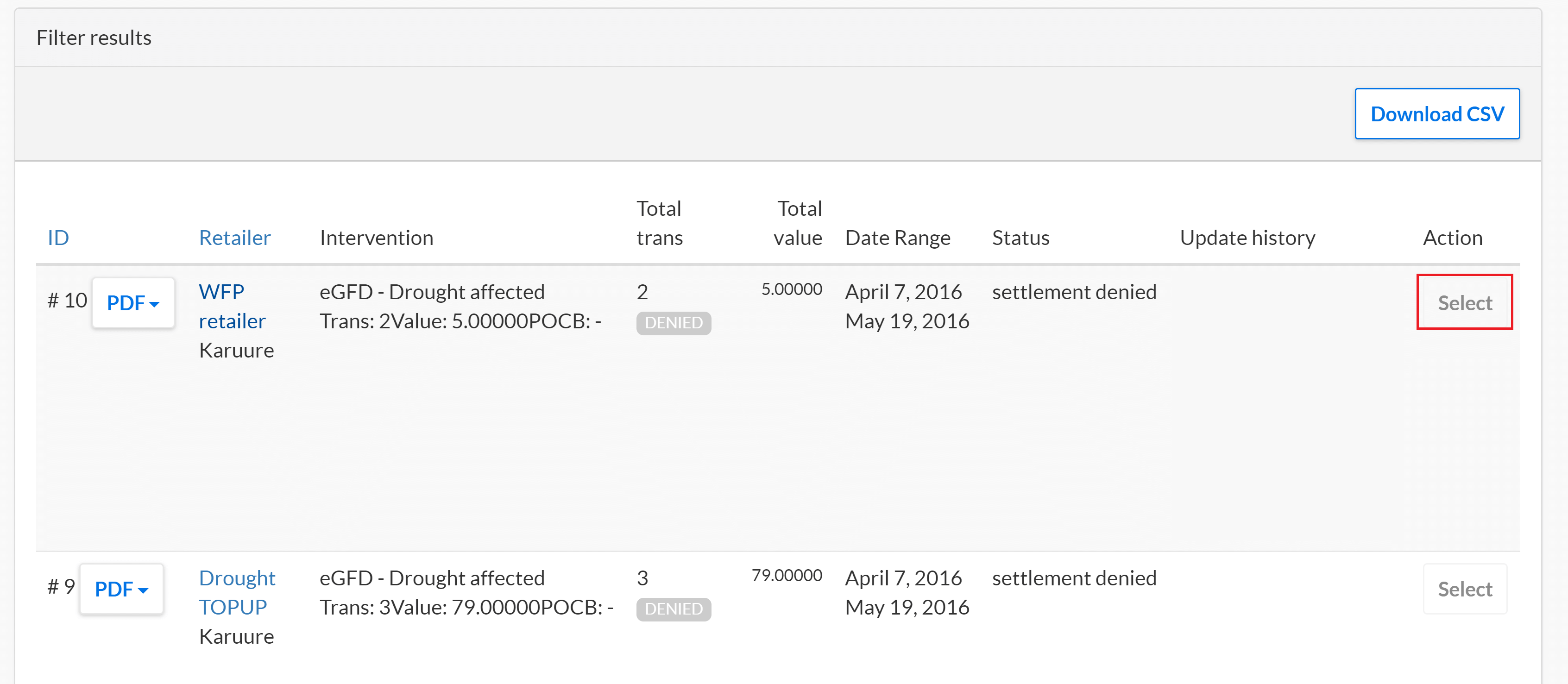Click the DENIED badge in row #10
Image resolution: width=1568 pixels, height=684 pixels.
click(x=673, y=322)
